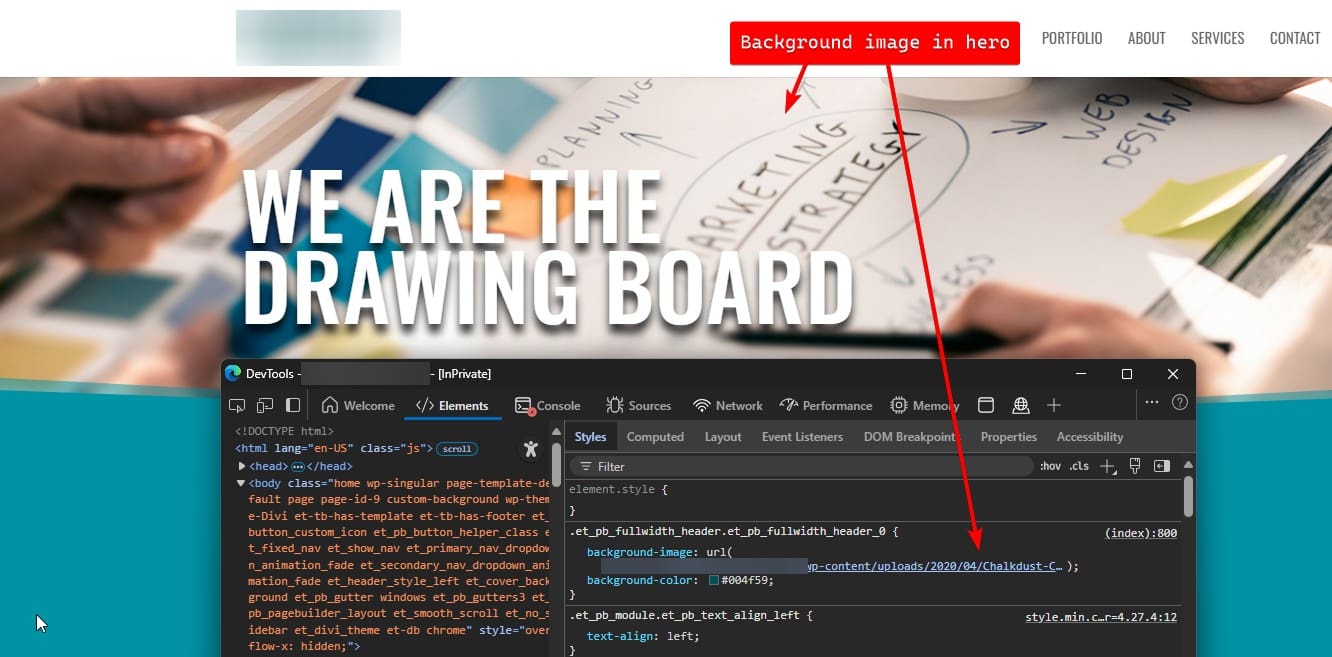Open the accessibility tree view icon

pos(531,449)
